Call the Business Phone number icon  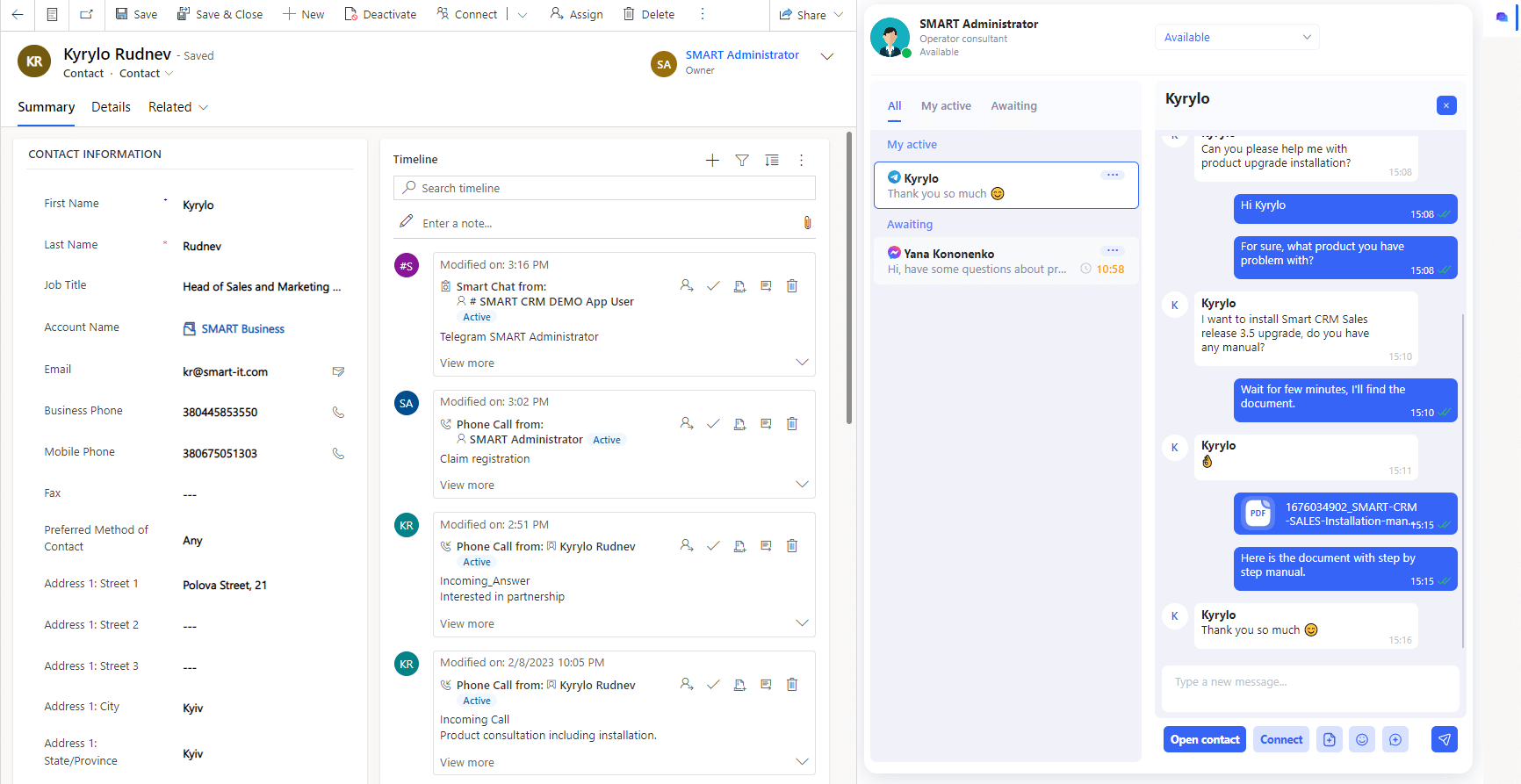coord(338,412)
